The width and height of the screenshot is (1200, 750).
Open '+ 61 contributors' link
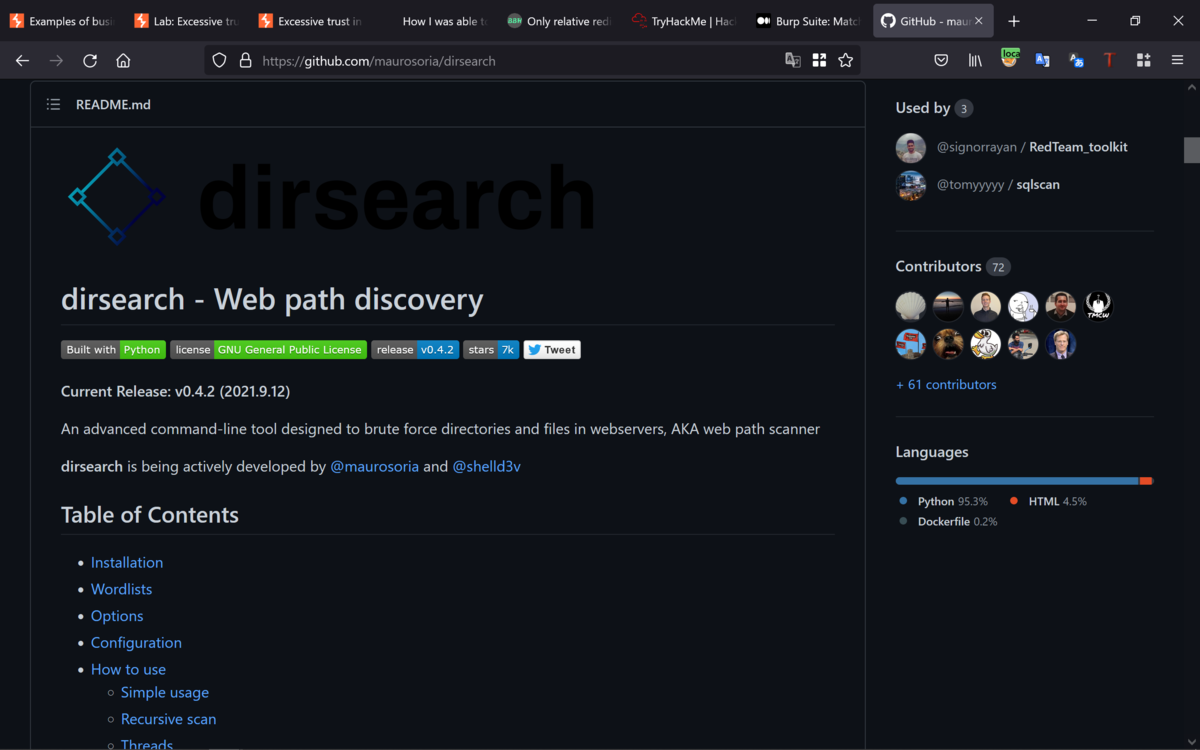pyautogui.click(x=946, y=385)
